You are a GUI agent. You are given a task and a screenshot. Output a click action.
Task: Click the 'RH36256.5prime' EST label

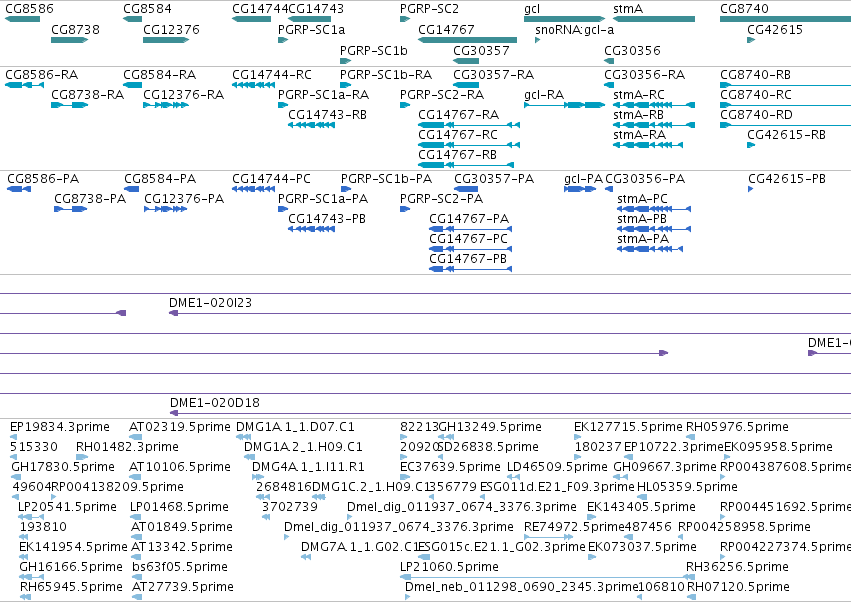pyautogui.click(x=737, y=567)
